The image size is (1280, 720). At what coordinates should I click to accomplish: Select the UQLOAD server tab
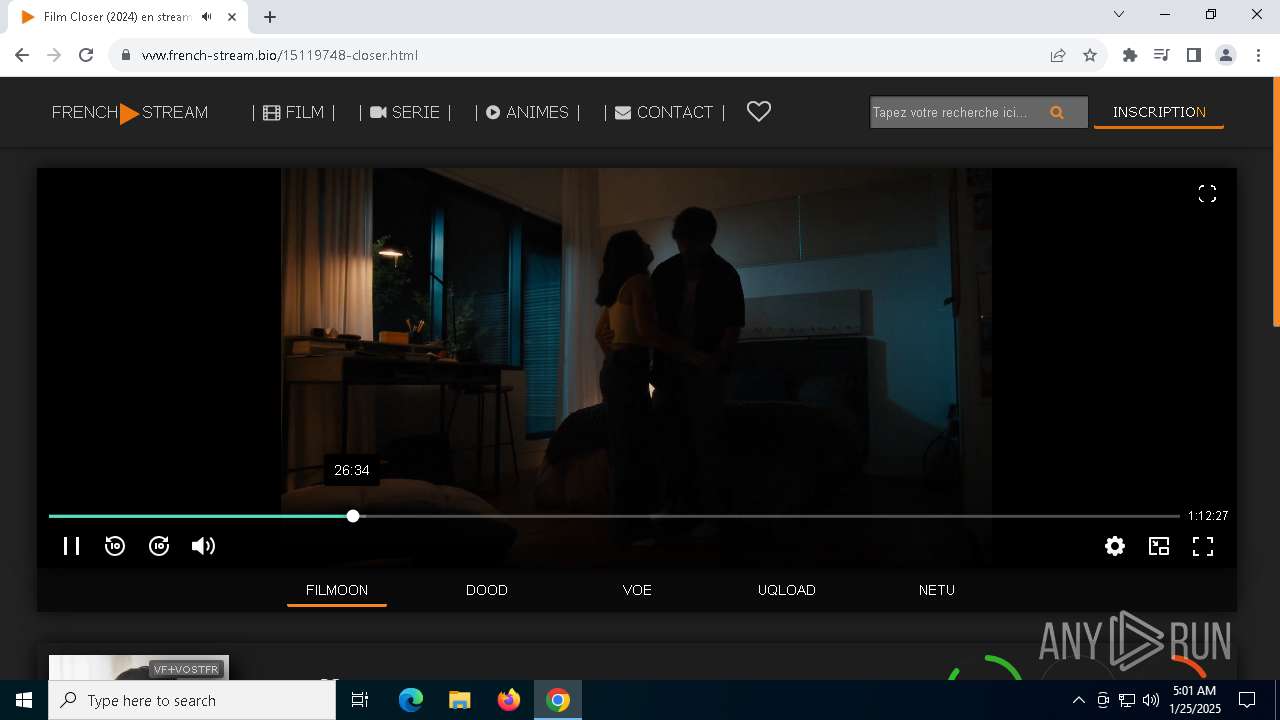click(787, 590)
